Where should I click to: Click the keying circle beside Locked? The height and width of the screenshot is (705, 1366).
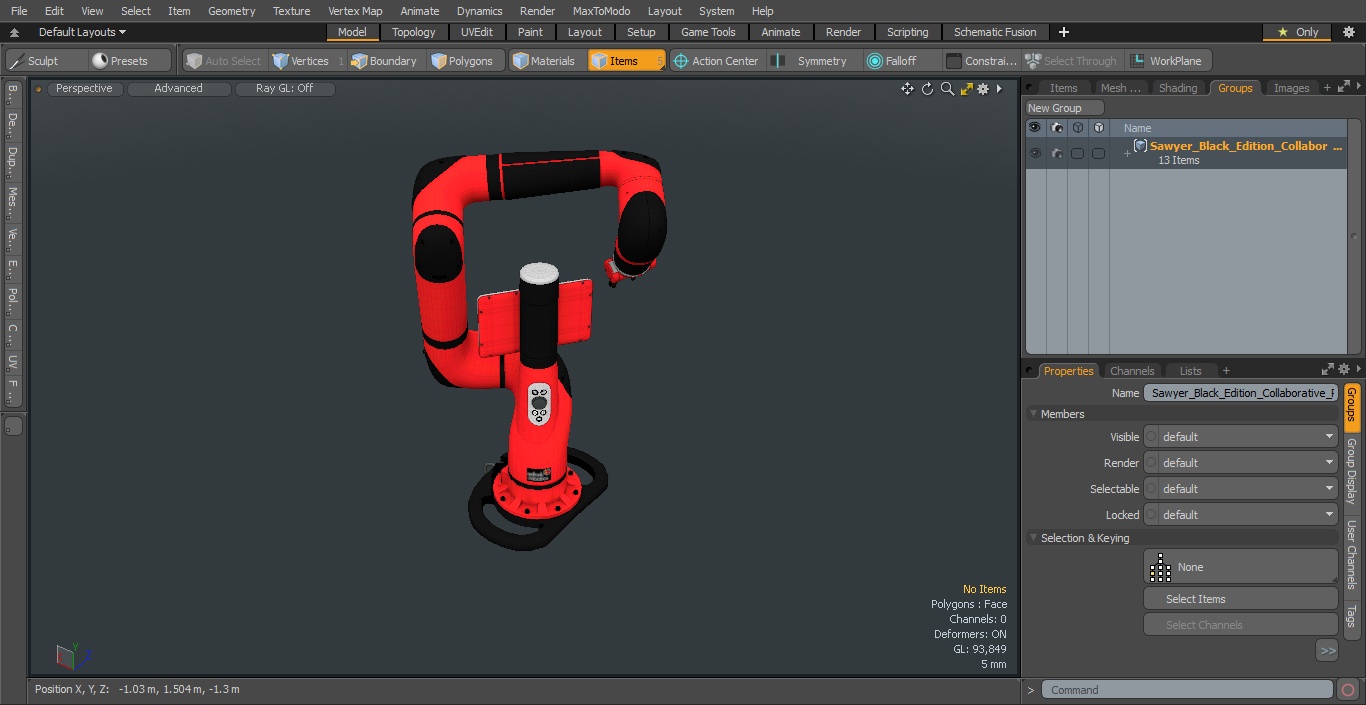point(1151,515)
